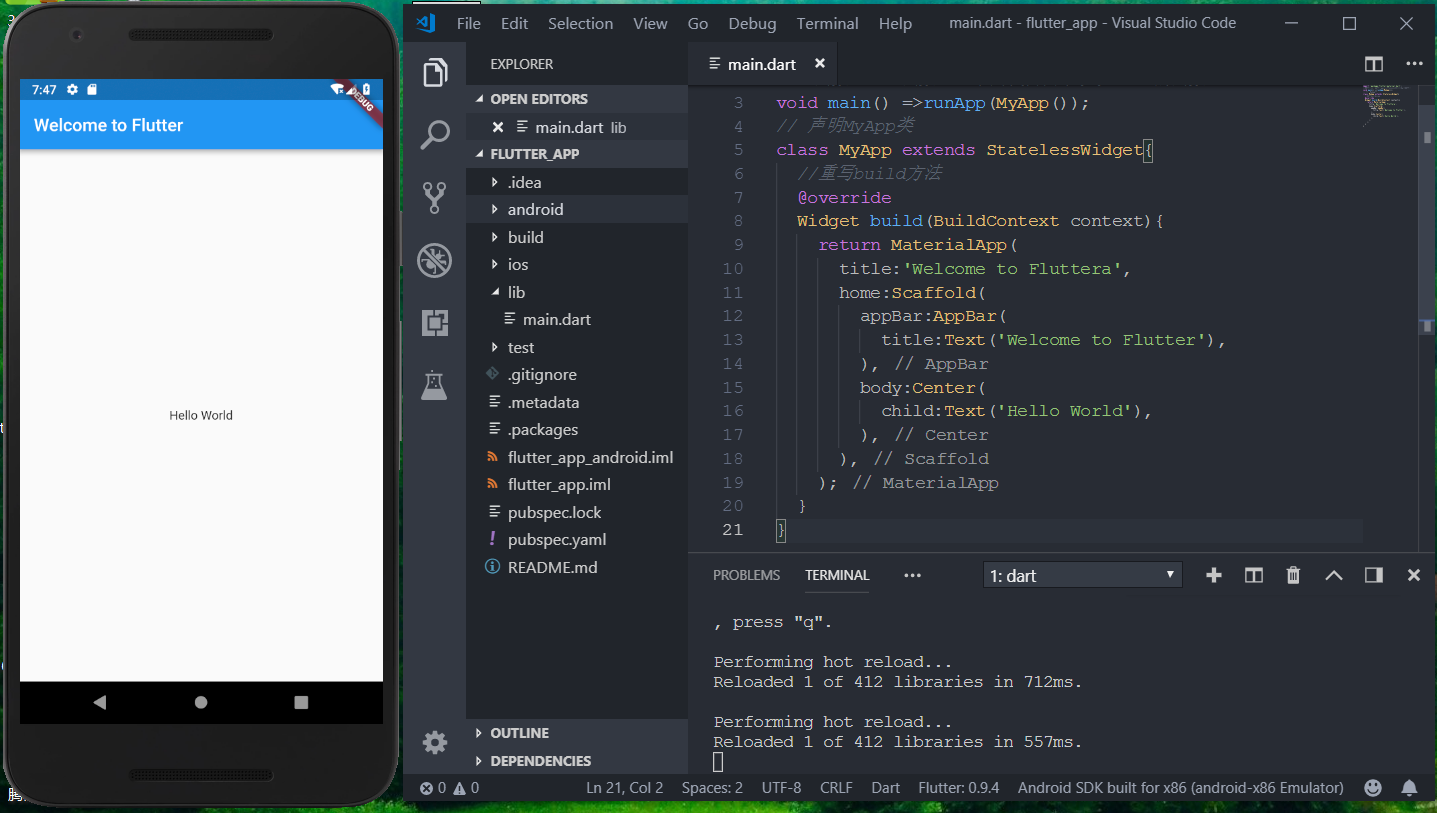Viewport: 1437px width, 813px height.
Task: Click the Flutter: 0.9.4 status item
Action: [x=958, y=788]
